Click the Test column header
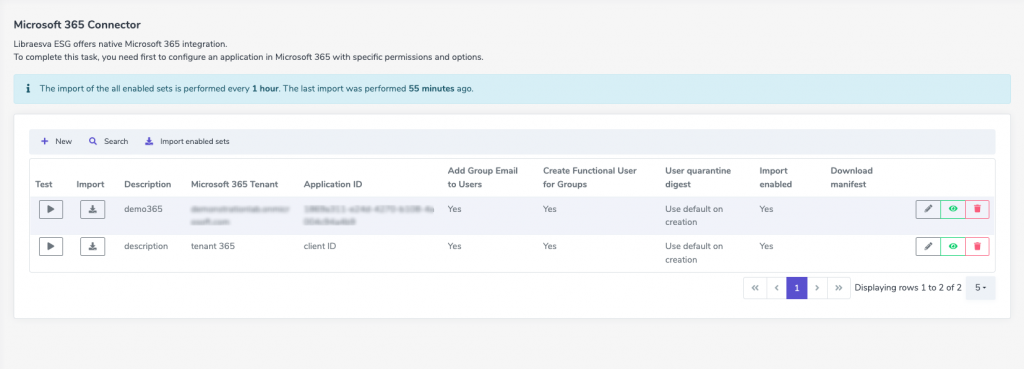The height and width of the screenshot is (369, 1024). (x=44, y=184)
